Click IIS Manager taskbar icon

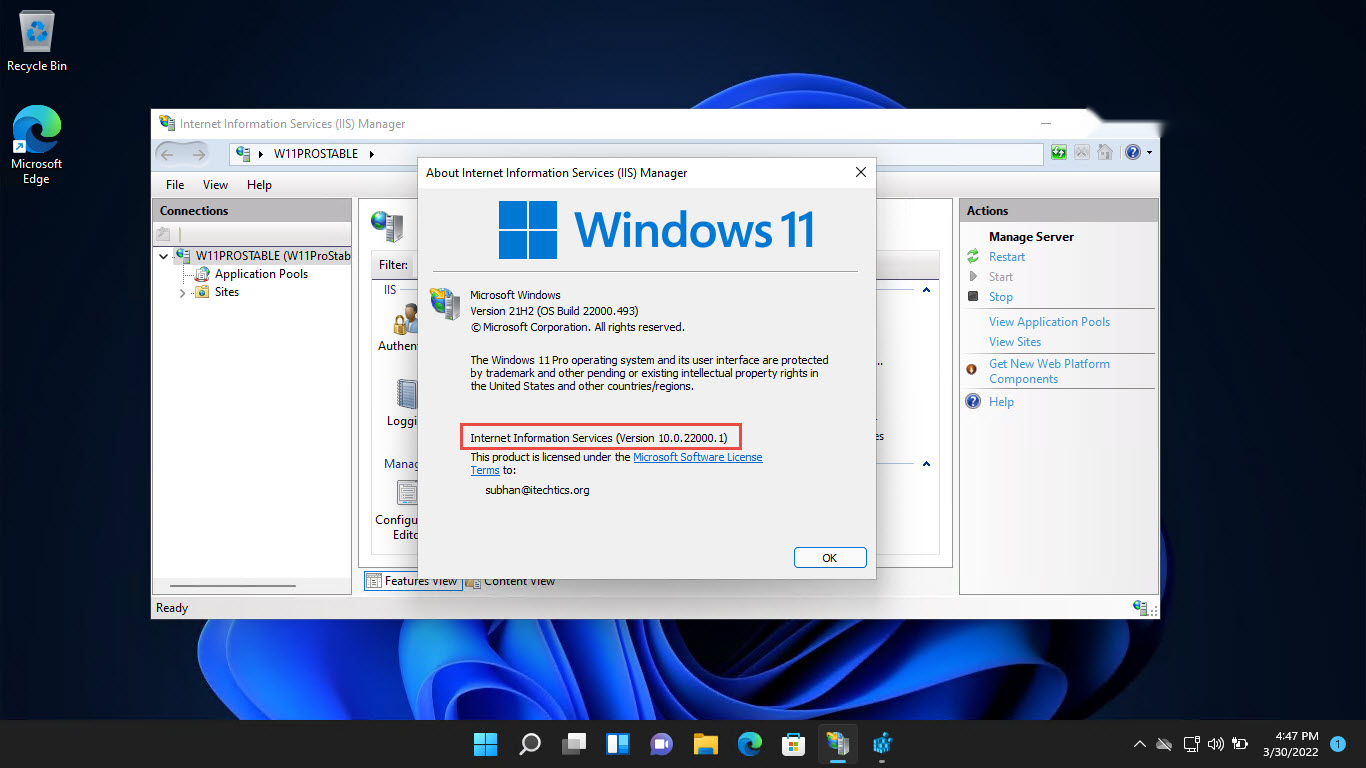pyautogui.click(x=837, y=744)
